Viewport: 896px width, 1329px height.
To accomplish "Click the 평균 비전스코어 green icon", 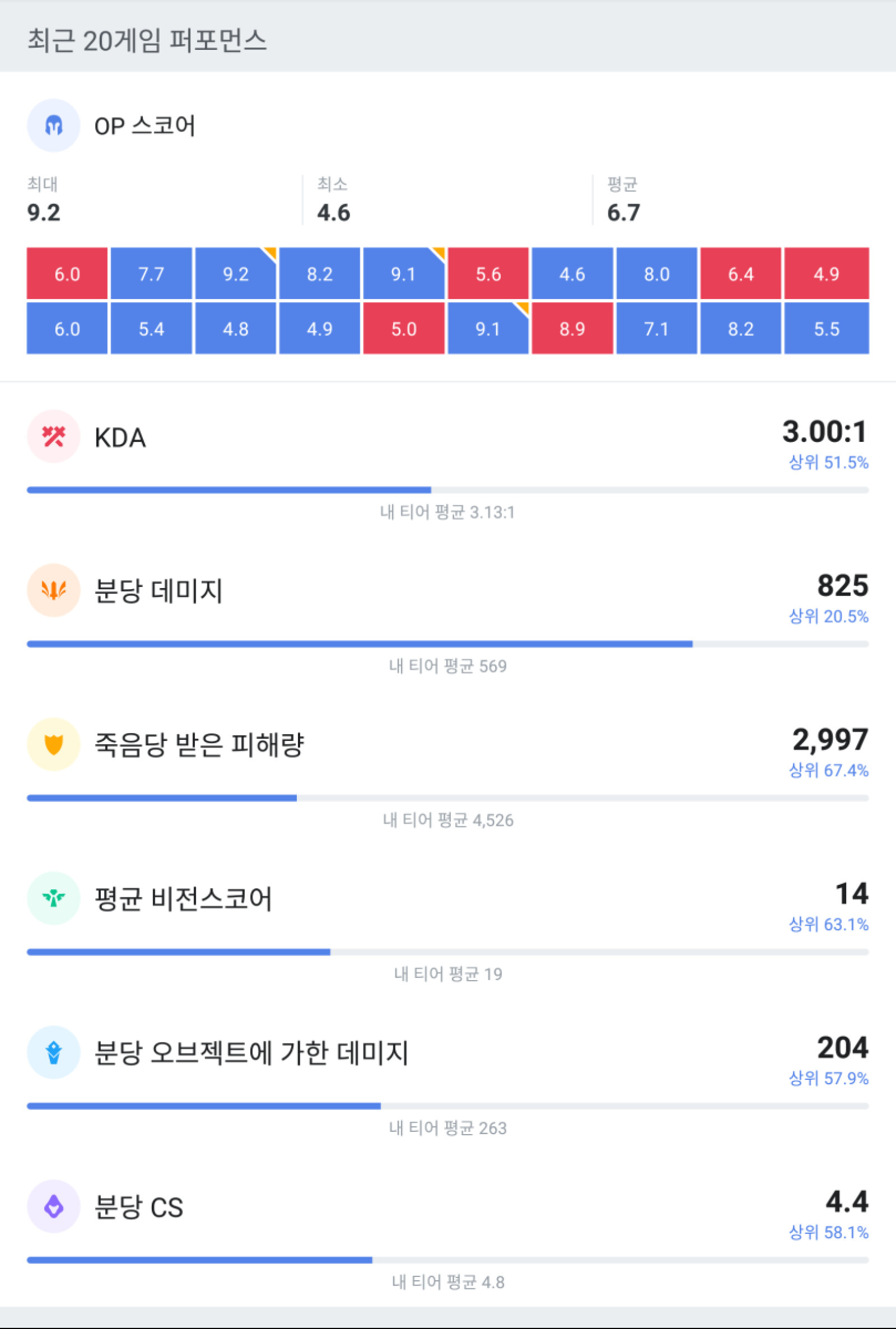I will (53, 898).
